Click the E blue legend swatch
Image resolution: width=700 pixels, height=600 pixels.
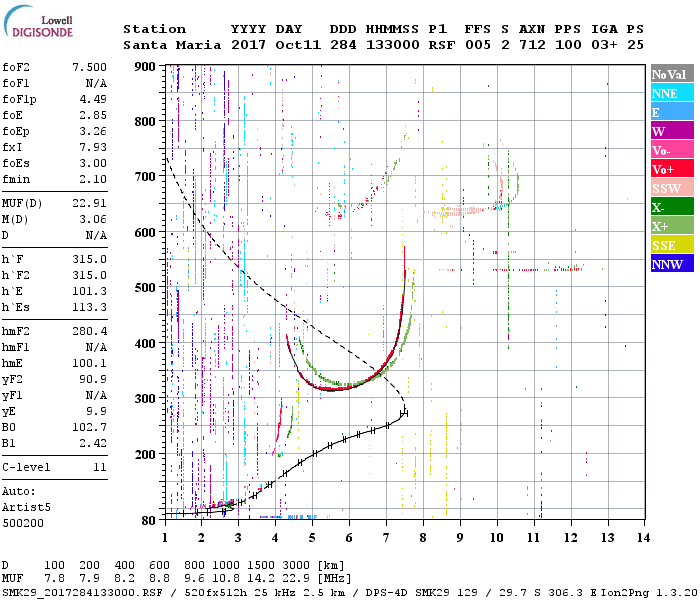click(672, 112)
